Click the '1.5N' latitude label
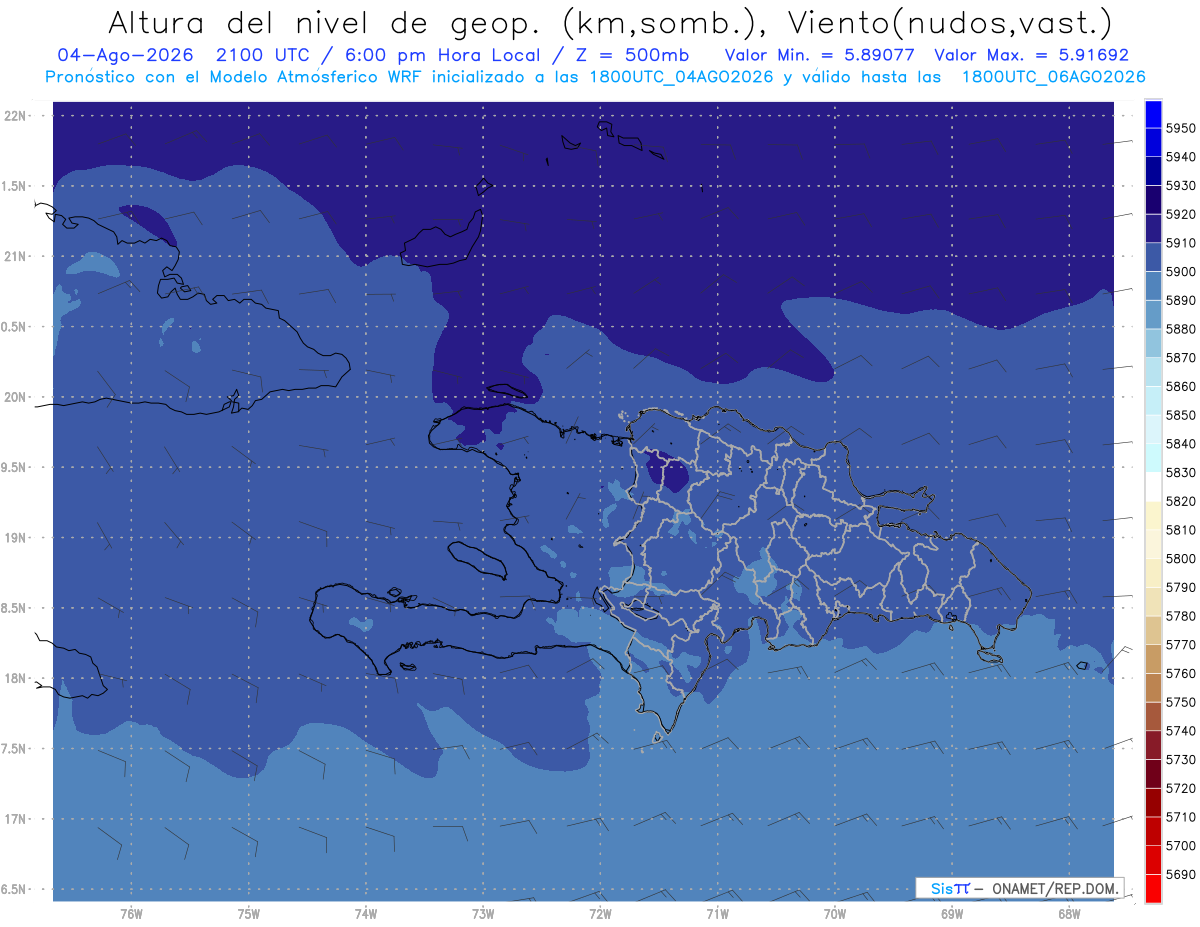 click(13, 186)
